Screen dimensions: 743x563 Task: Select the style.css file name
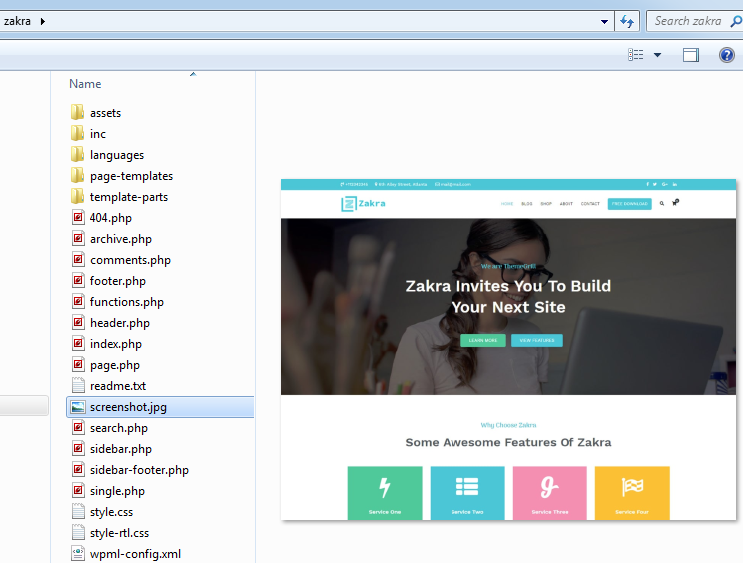point(111,512)
